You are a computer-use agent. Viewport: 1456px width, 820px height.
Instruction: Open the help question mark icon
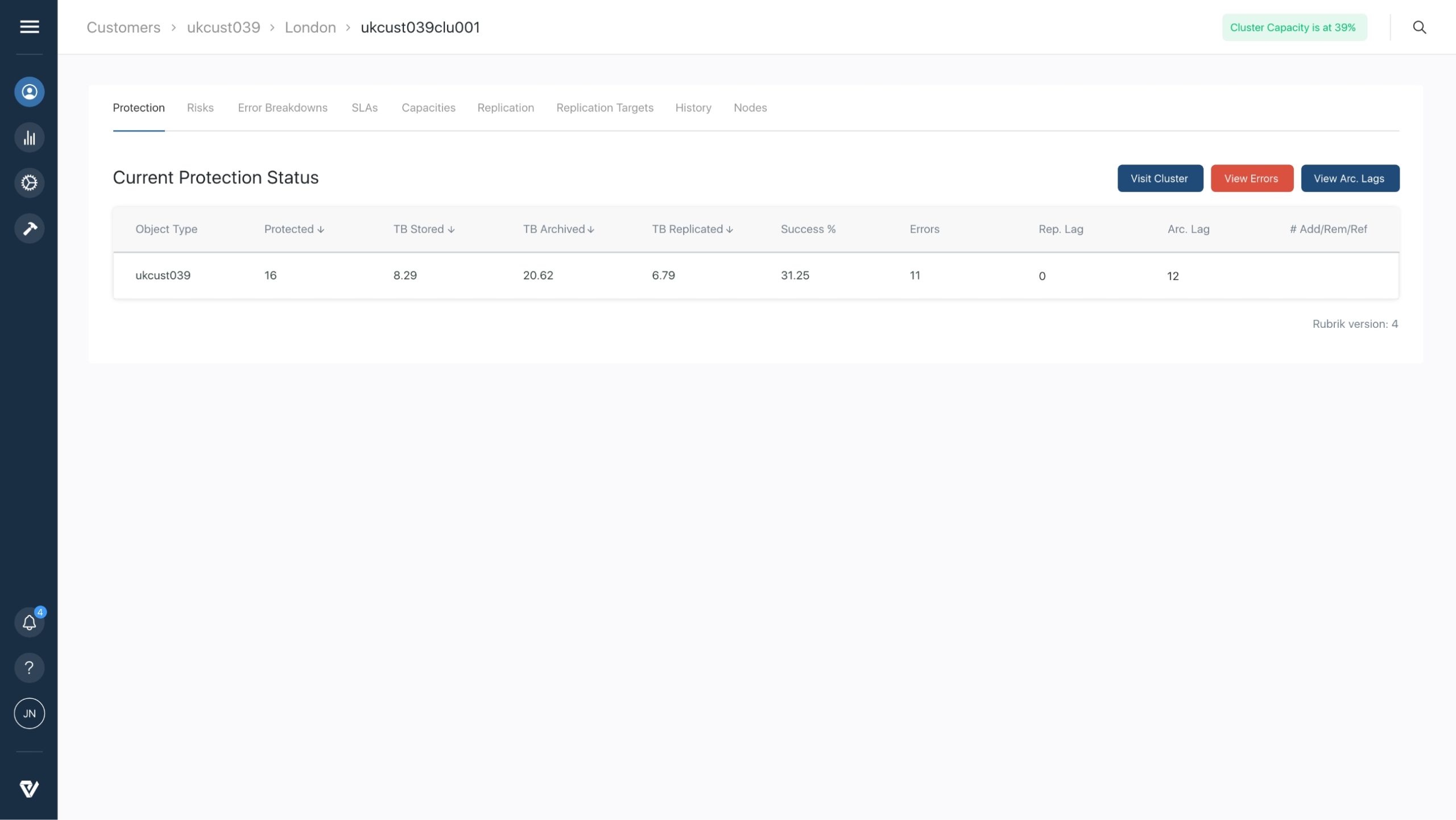[x=29, y=667]
